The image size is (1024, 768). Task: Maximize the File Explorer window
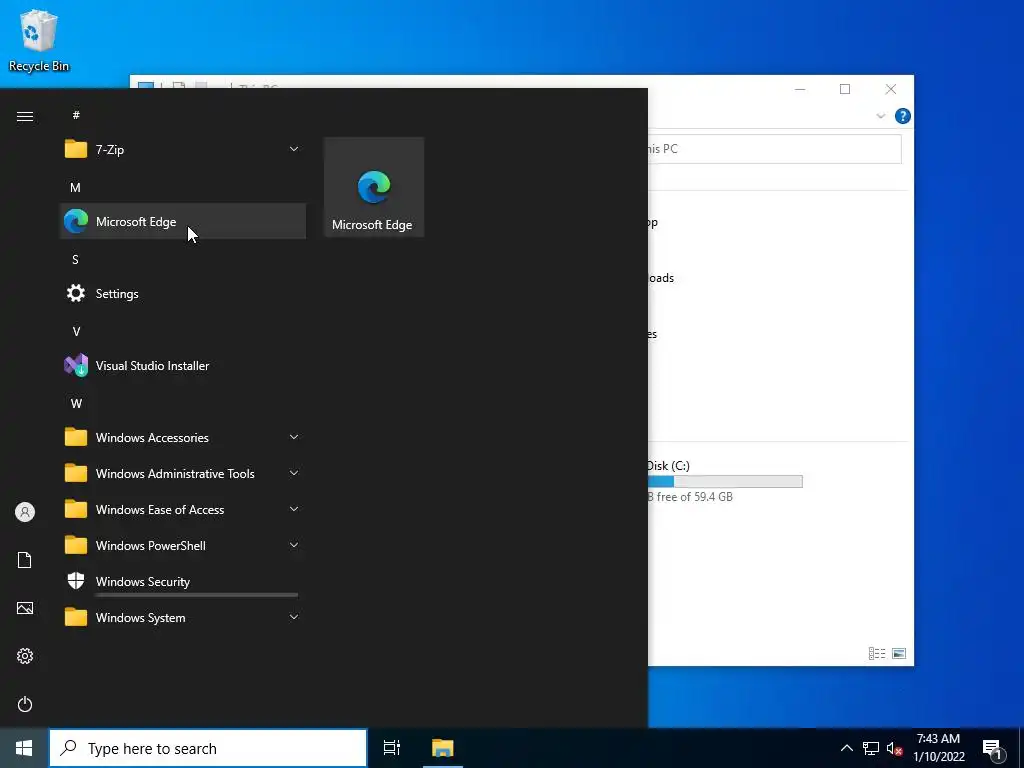coord(845,89)
